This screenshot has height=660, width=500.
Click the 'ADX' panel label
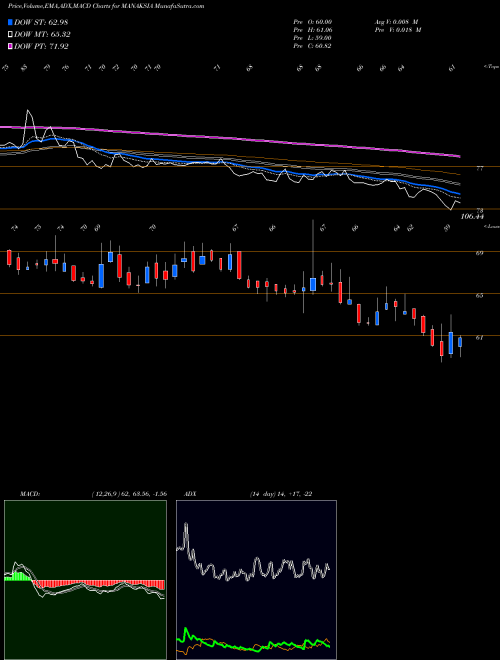click(191, 494)
